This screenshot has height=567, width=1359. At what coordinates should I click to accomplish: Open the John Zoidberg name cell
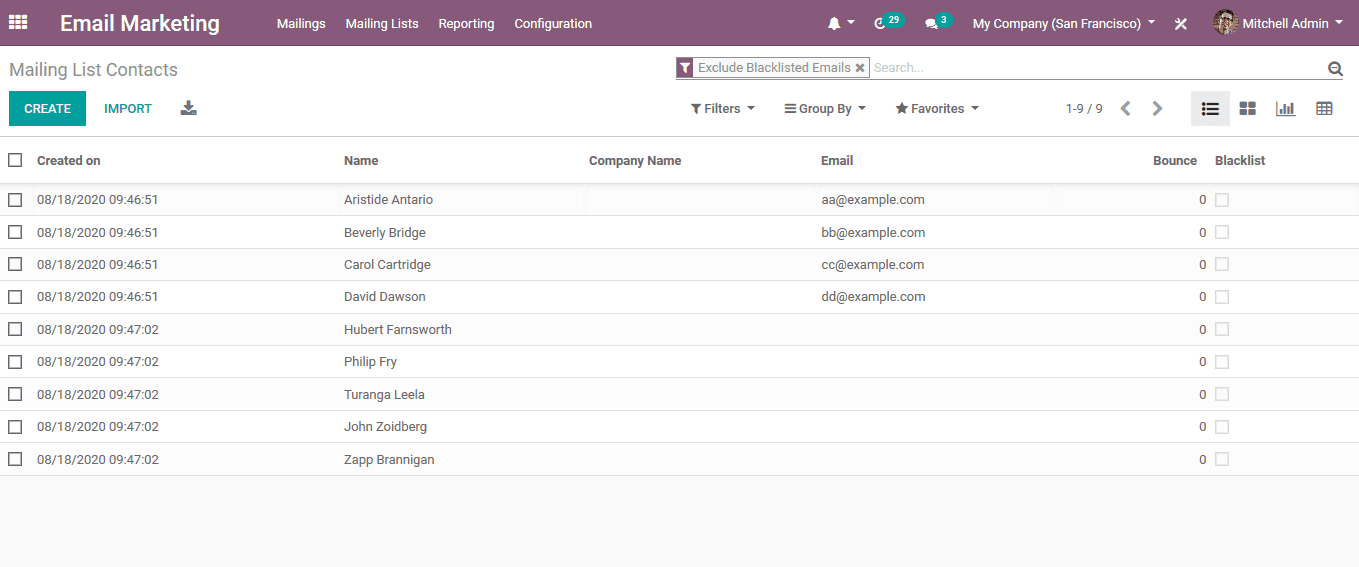tap(385, 427)
